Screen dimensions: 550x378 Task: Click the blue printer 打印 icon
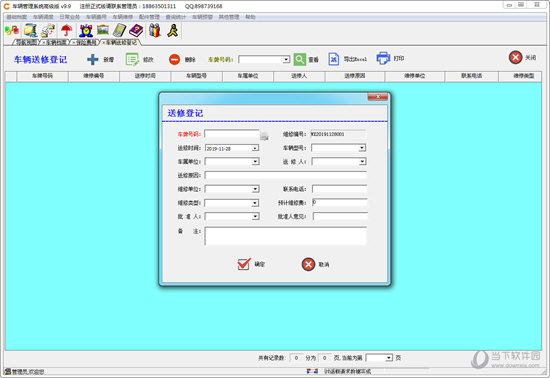tap(383, 58)
